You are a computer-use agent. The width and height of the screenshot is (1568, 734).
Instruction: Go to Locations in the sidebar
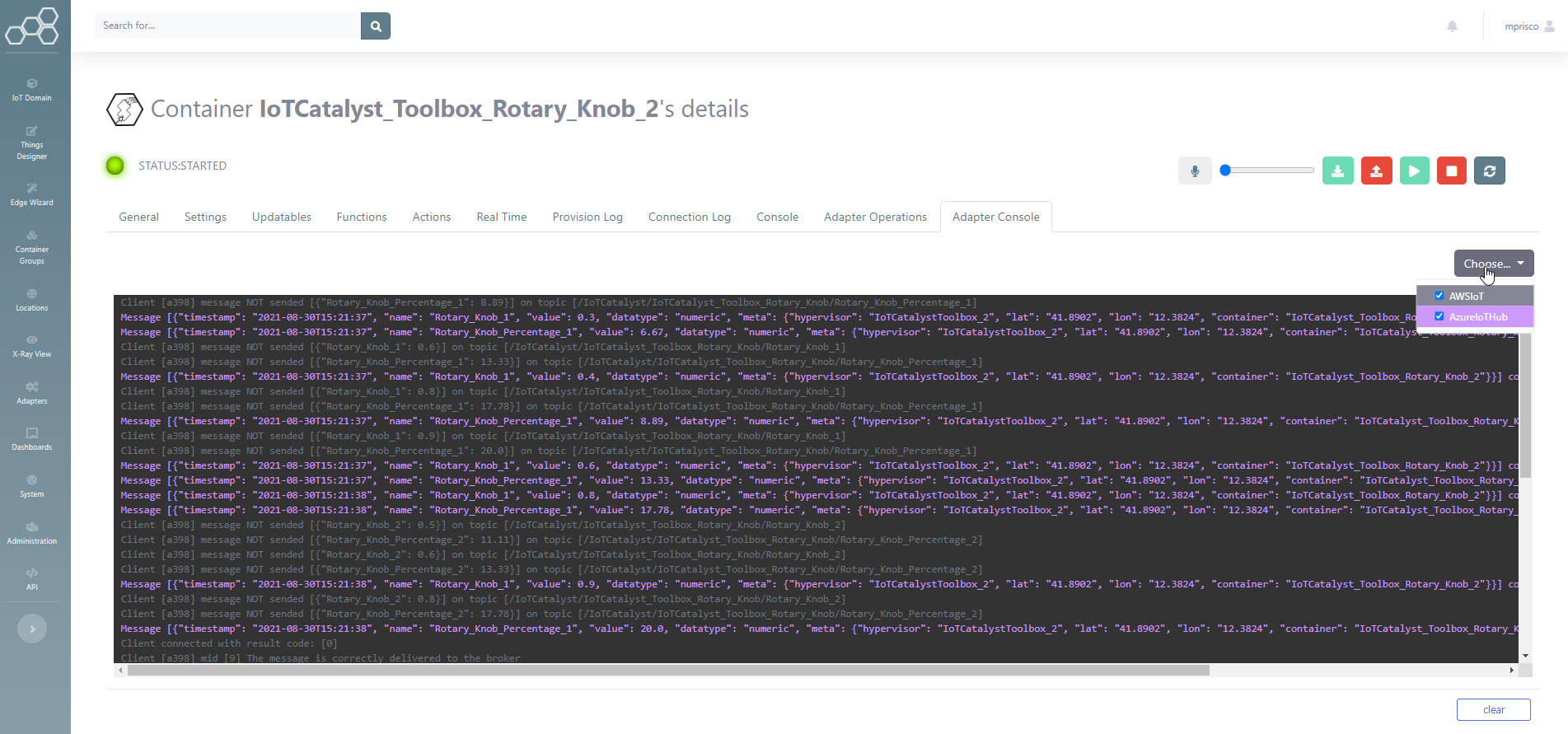coord(31,300)
